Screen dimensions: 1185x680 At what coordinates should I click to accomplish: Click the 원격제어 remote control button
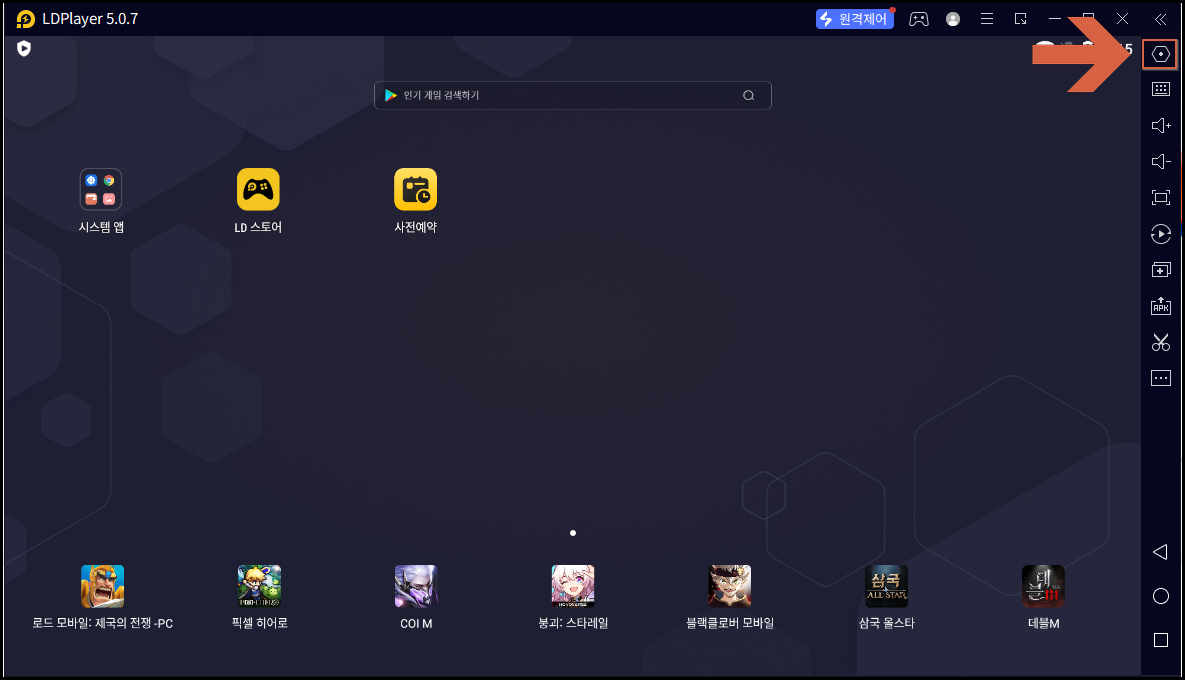[x=855, y=19]
